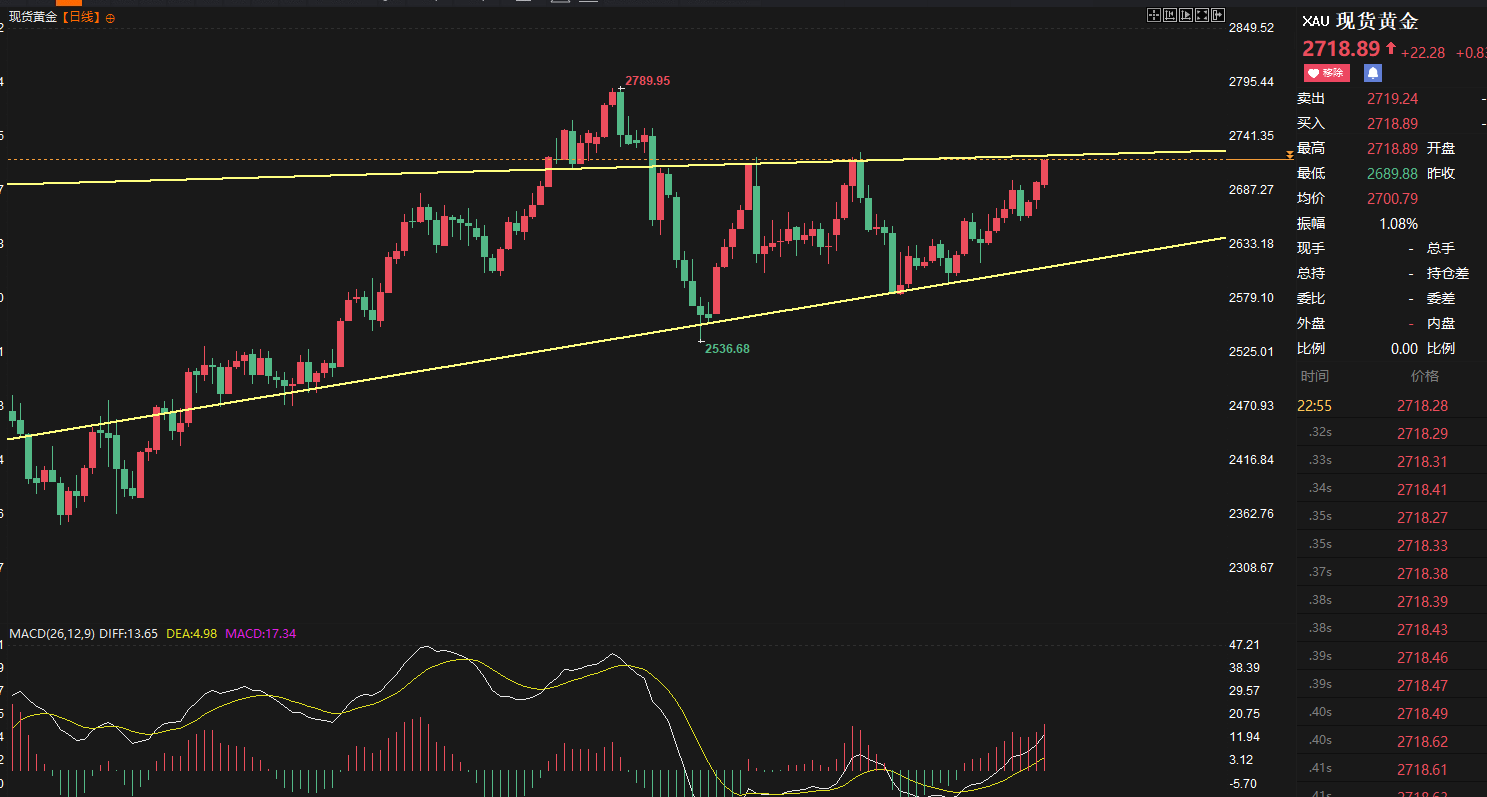The width and height of the screenshot is (1487, 797).
Task: Click the 卖出 price 2719.24
Action: click(x=1393, y=98)
